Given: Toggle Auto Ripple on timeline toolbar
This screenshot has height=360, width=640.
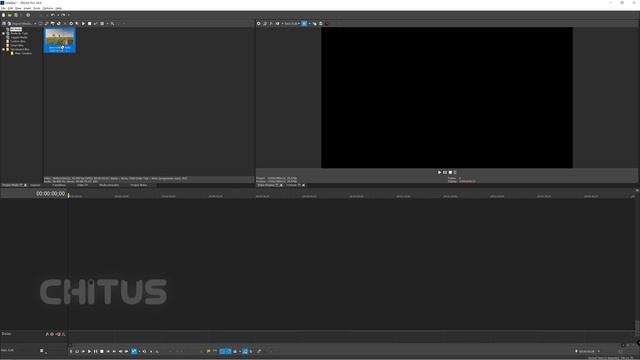Looking at the screenshot, I should 235,351.
